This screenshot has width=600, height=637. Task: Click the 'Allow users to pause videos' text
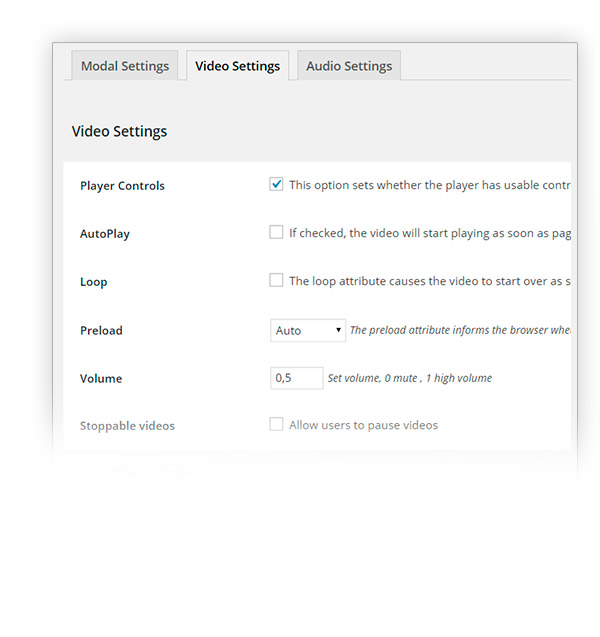pos(363,425)
